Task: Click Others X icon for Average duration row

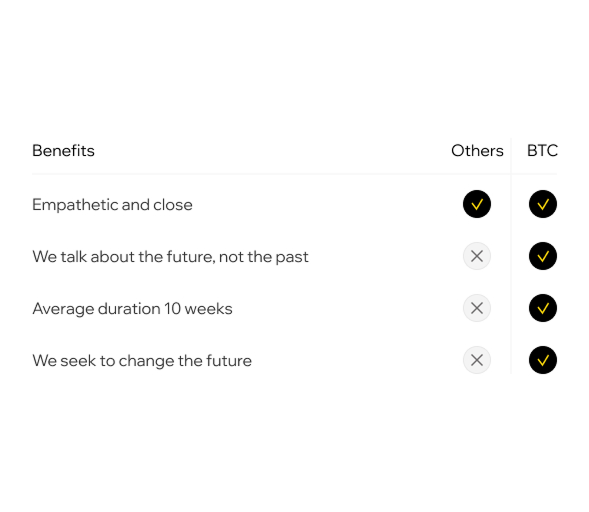Action: 477,308
